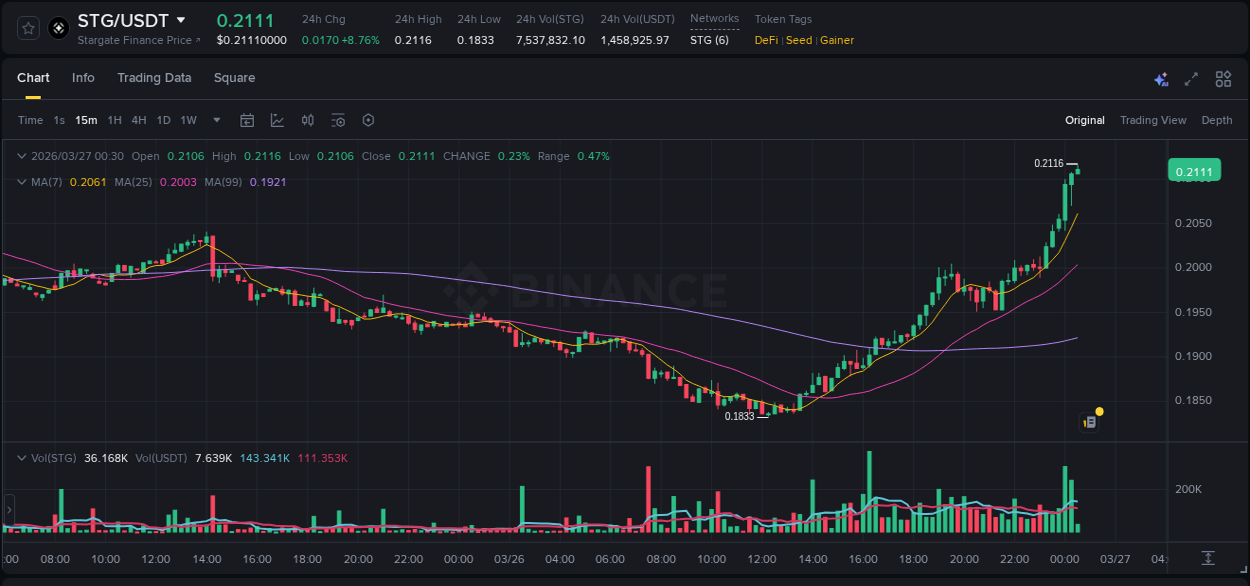Viewport: 1250px width, 586px height.
Task: Switch to the Square tab
Action: [234, 78]
